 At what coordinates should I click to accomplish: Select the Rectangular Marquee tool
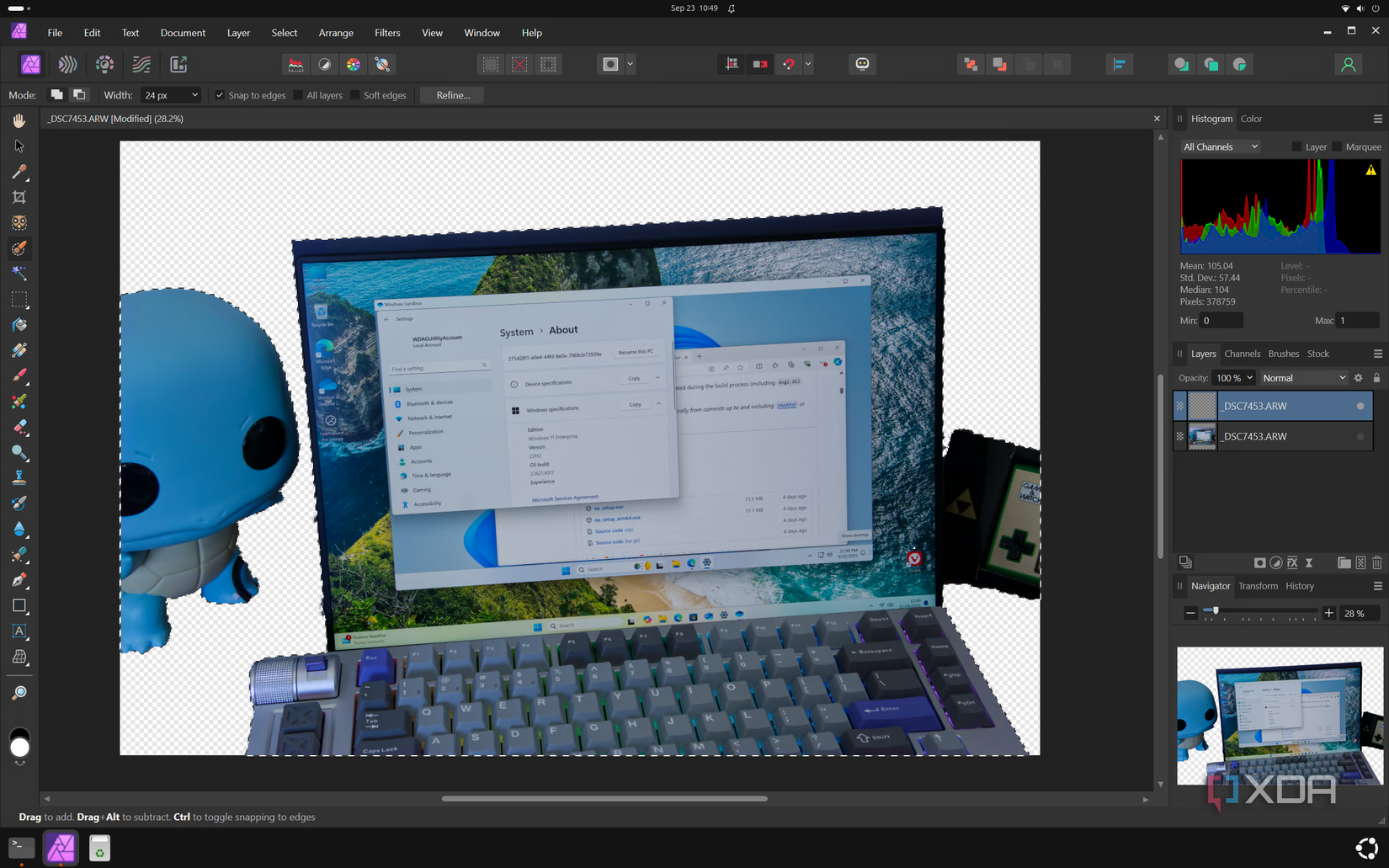(19, 300)
